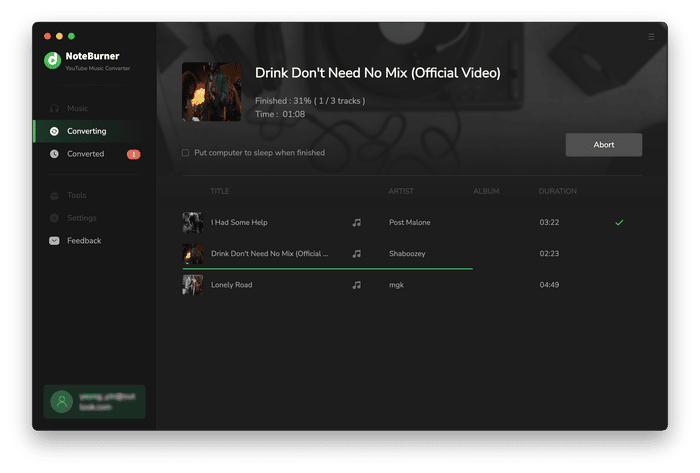Open the account panel with blurred email
Viewport: 700px width, 473px height.
[x=94, y=402]
